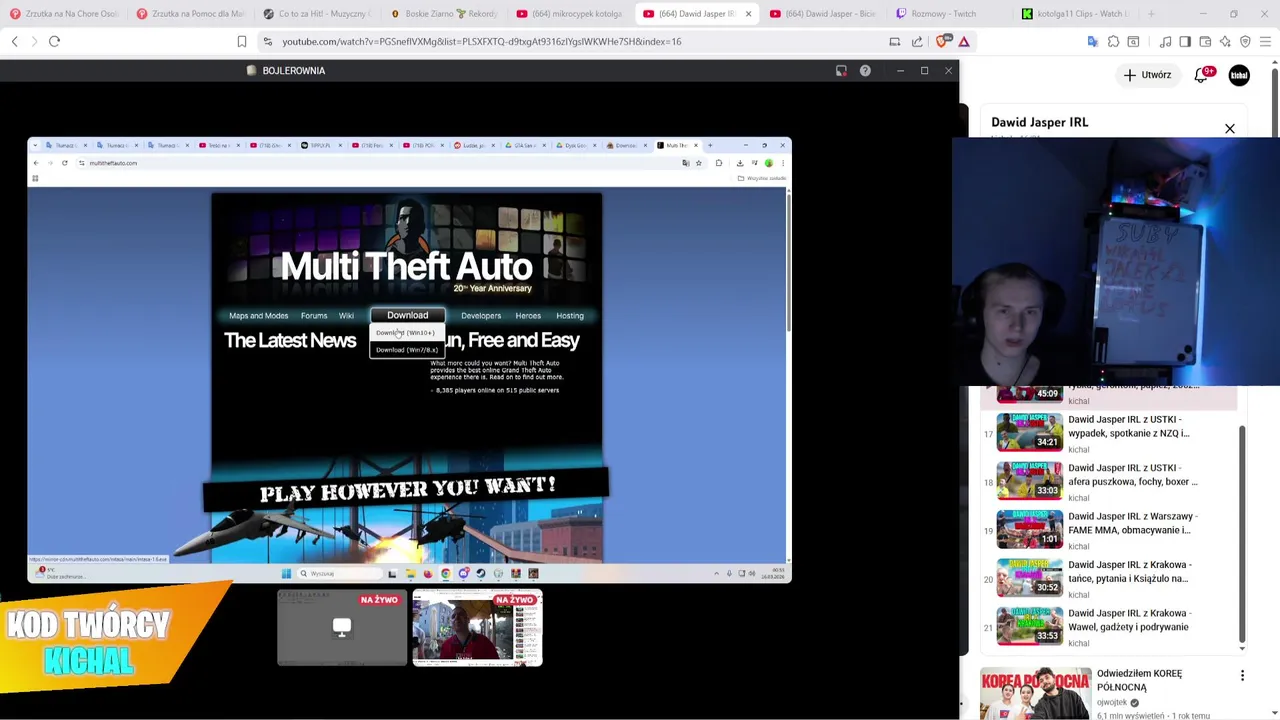Click the browser forward arrow

[34, 41]
